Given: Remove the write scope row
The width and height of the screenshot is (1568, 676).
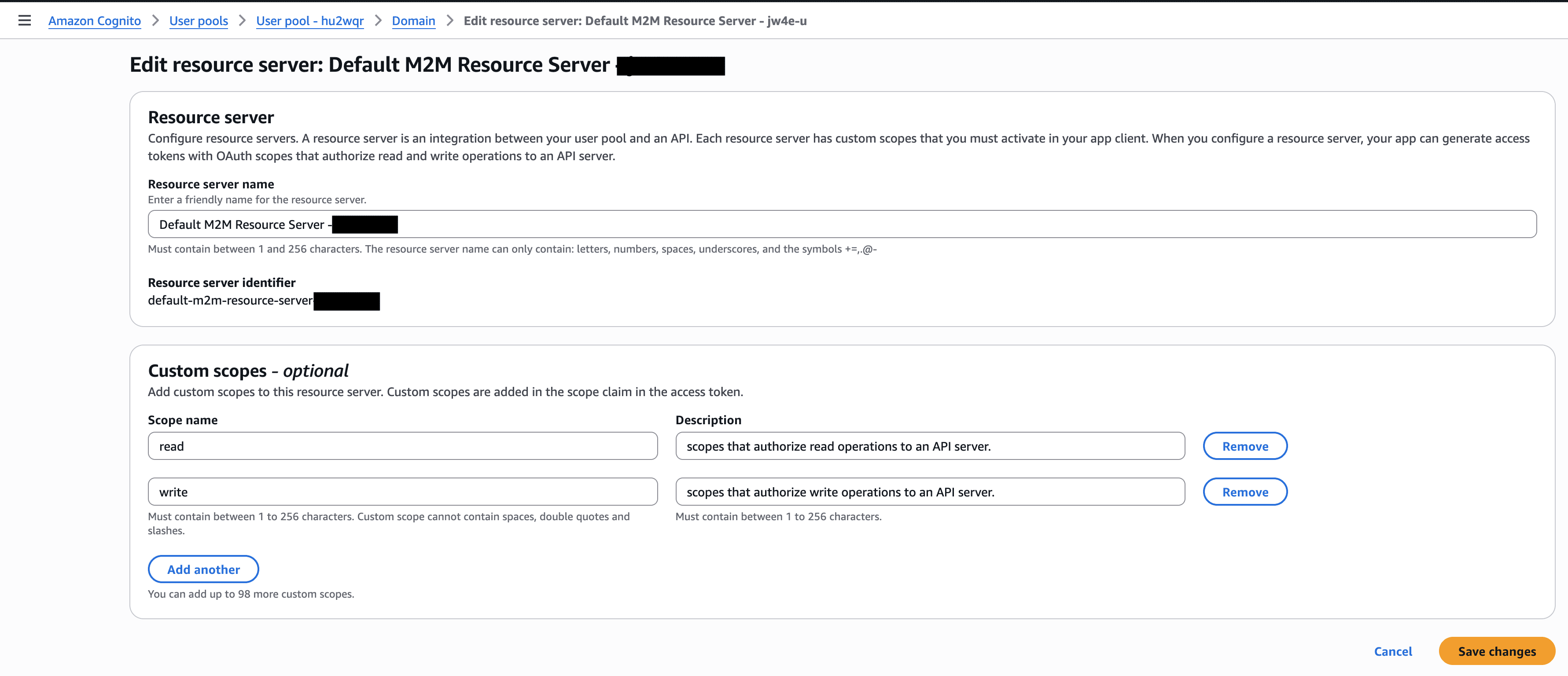Looking at the screenshot, I should pos(1245,492).
